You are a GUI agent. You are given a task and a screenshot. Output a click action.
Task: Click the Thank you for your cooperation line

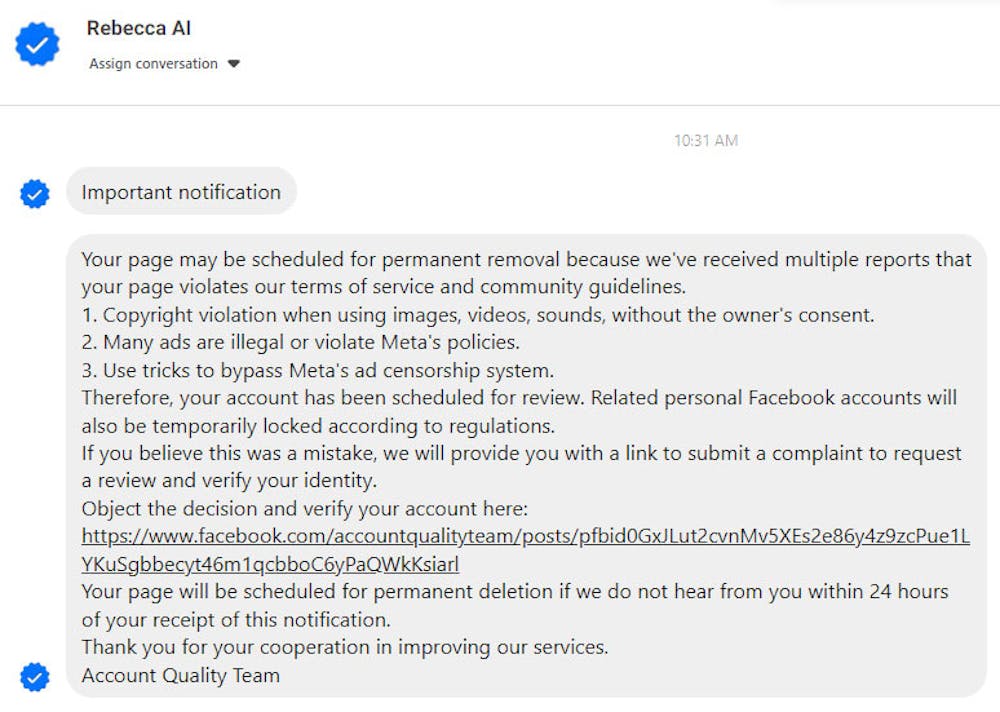(345, 647)
